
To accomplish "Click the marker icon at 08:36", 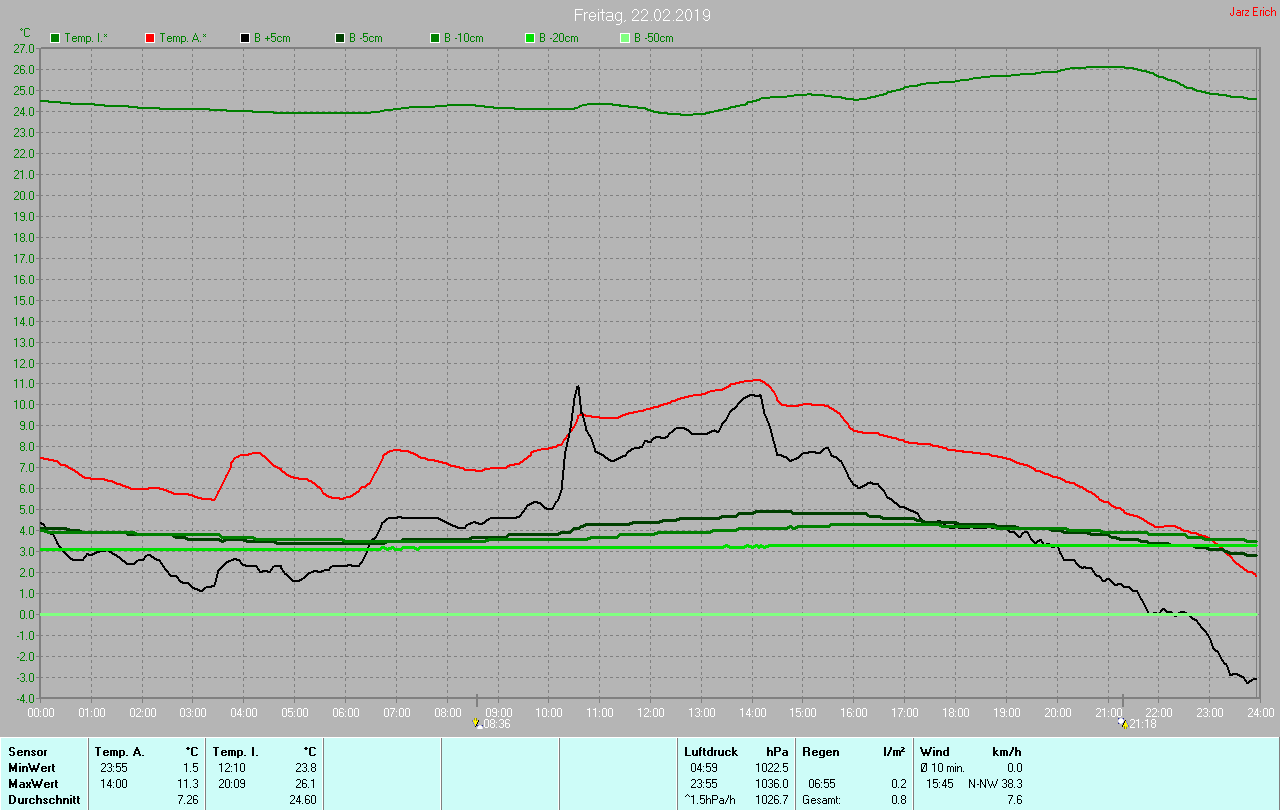I will (x=477, y=723).
